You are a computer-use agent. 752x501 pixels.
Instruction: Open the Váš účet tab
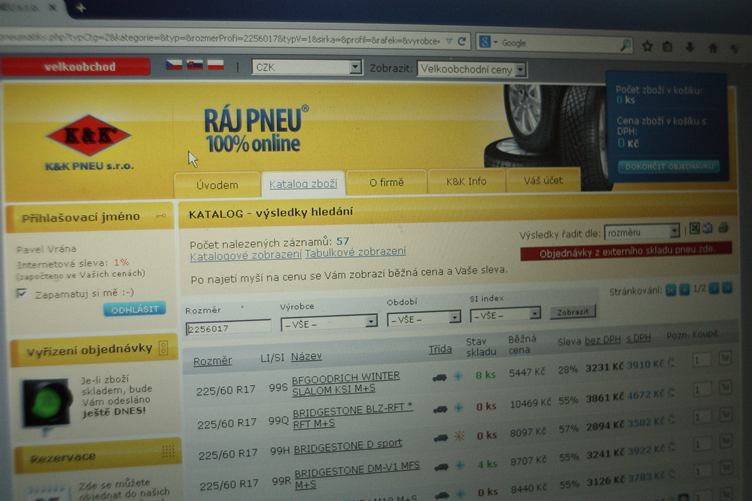(x=543, y=180)
